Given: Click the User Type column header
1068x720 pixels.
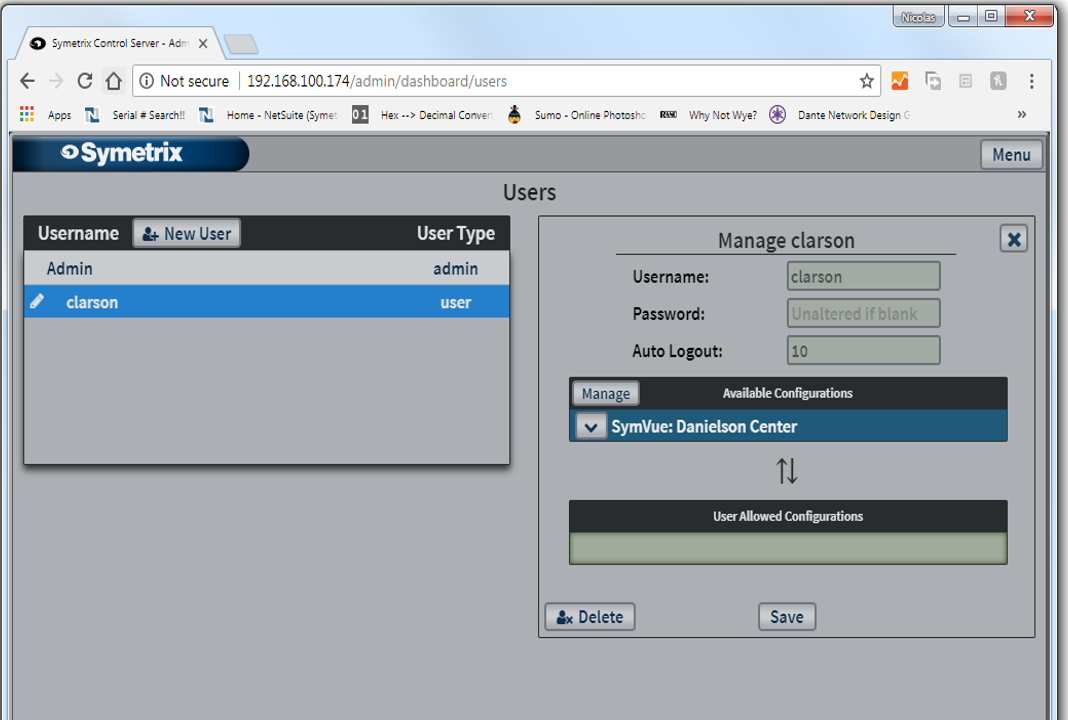Looking at the screenshot, I should (x=456, y=234).
